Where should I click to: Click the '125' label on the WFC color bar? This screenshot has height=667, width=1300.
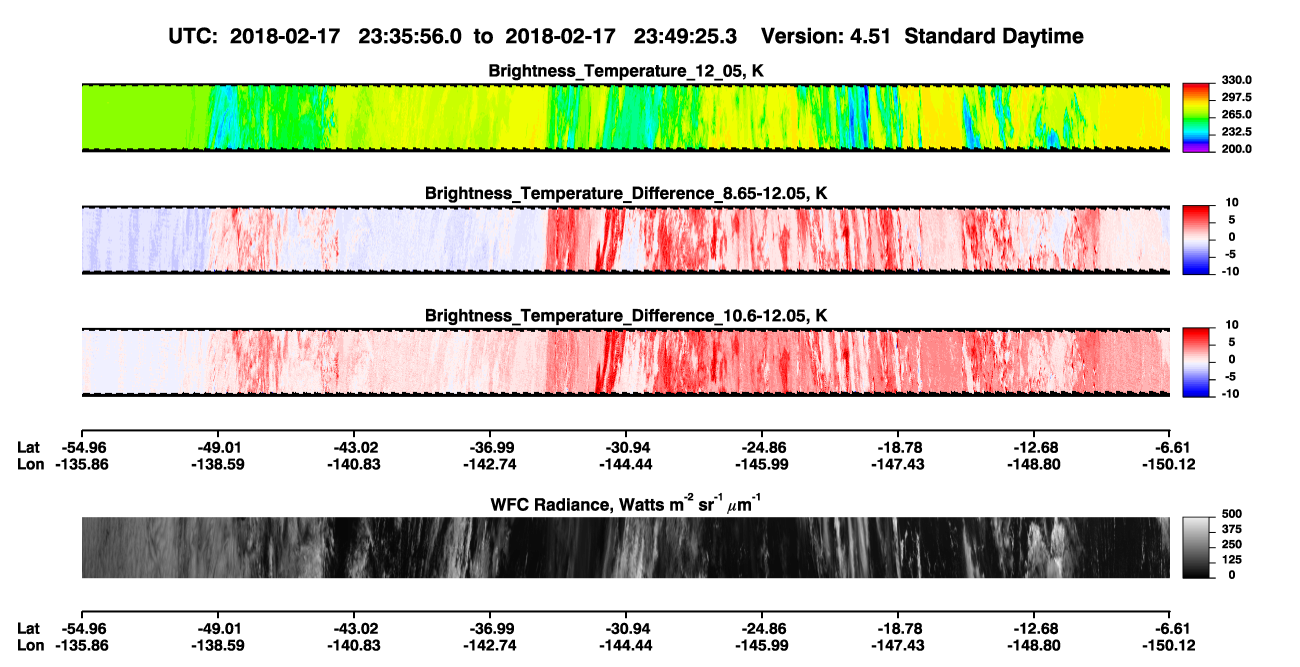tap(1234, 560)
